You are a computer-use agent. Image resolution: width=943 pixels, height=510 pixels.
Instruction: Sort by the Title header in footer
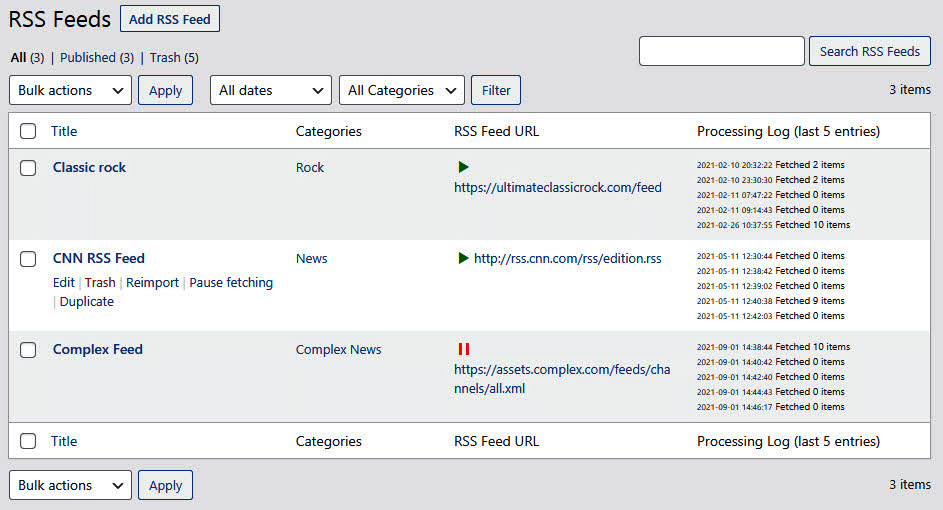(x=64, y=441)
